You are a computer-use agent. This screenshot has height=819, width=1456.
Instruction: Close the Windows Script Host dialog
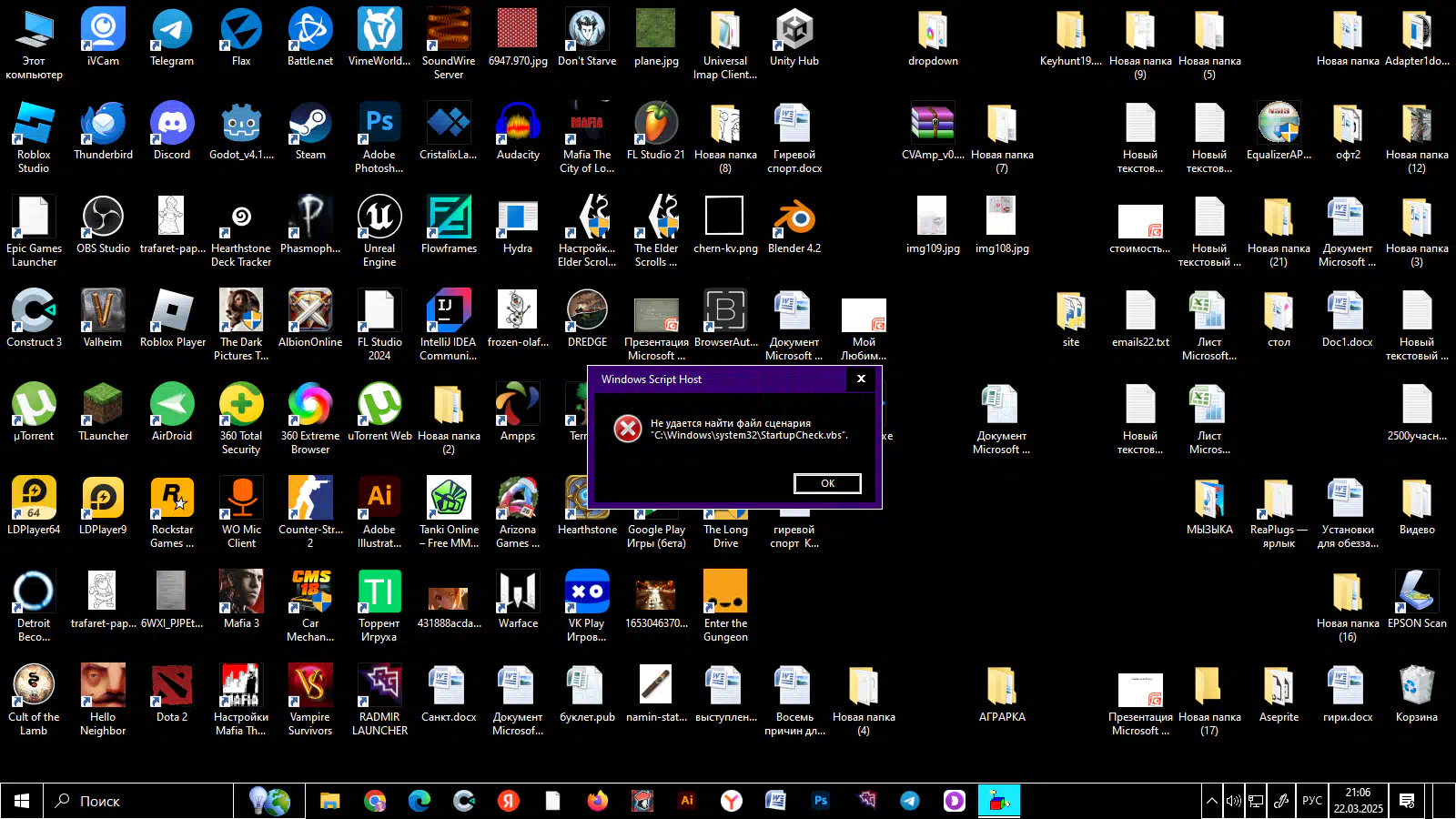coord(861,379)
